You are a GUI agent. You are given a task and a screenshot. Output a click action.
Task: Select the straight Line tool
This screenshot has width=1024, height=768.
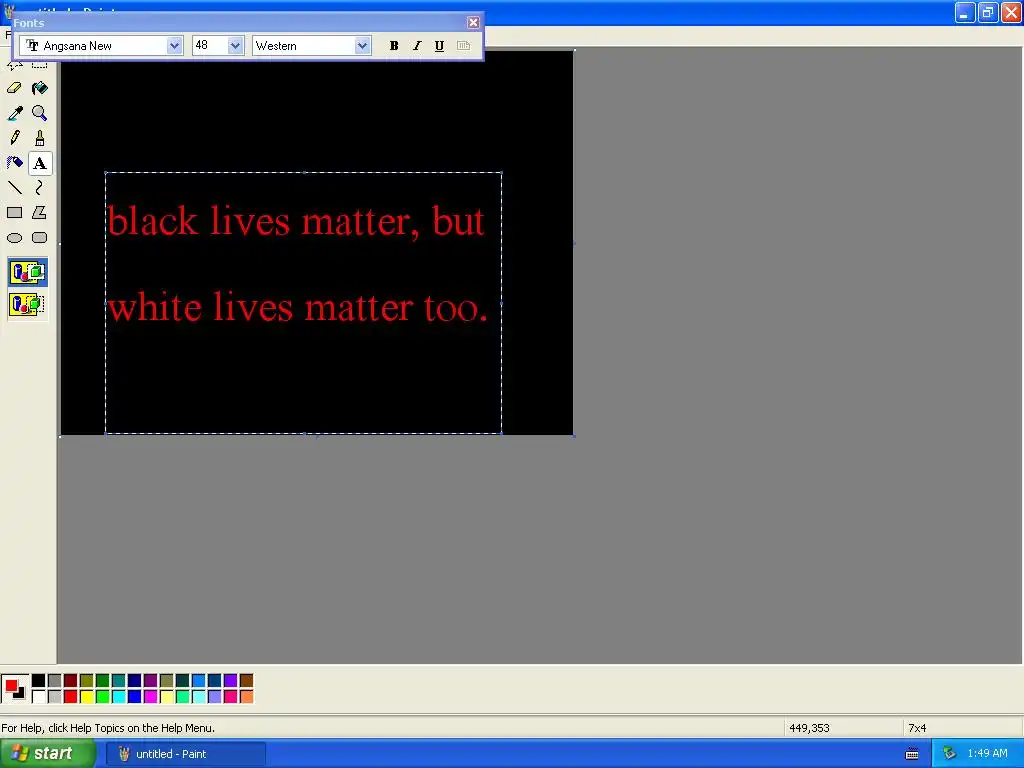(14, 188)
